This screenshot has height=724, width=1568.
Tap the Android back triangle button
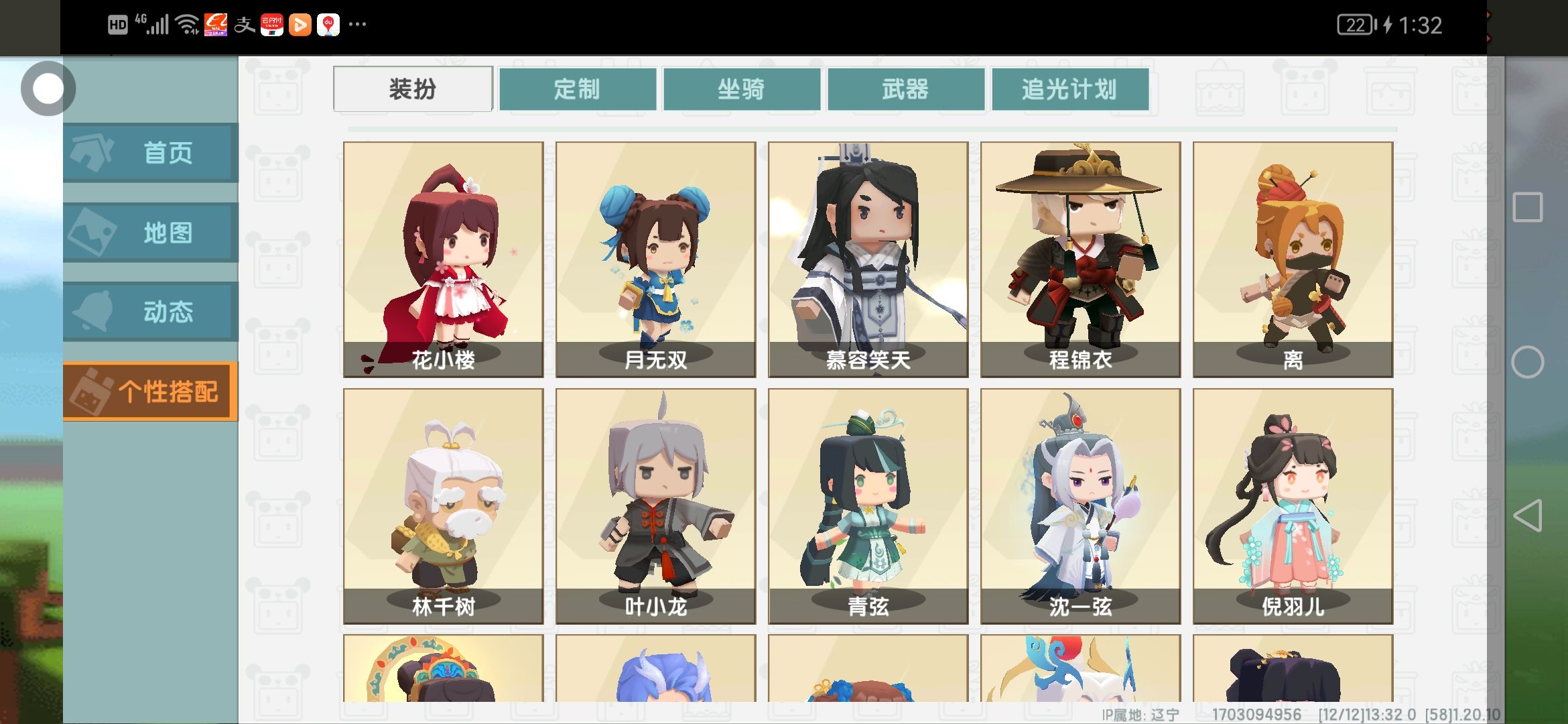(x=1528, y=516)
